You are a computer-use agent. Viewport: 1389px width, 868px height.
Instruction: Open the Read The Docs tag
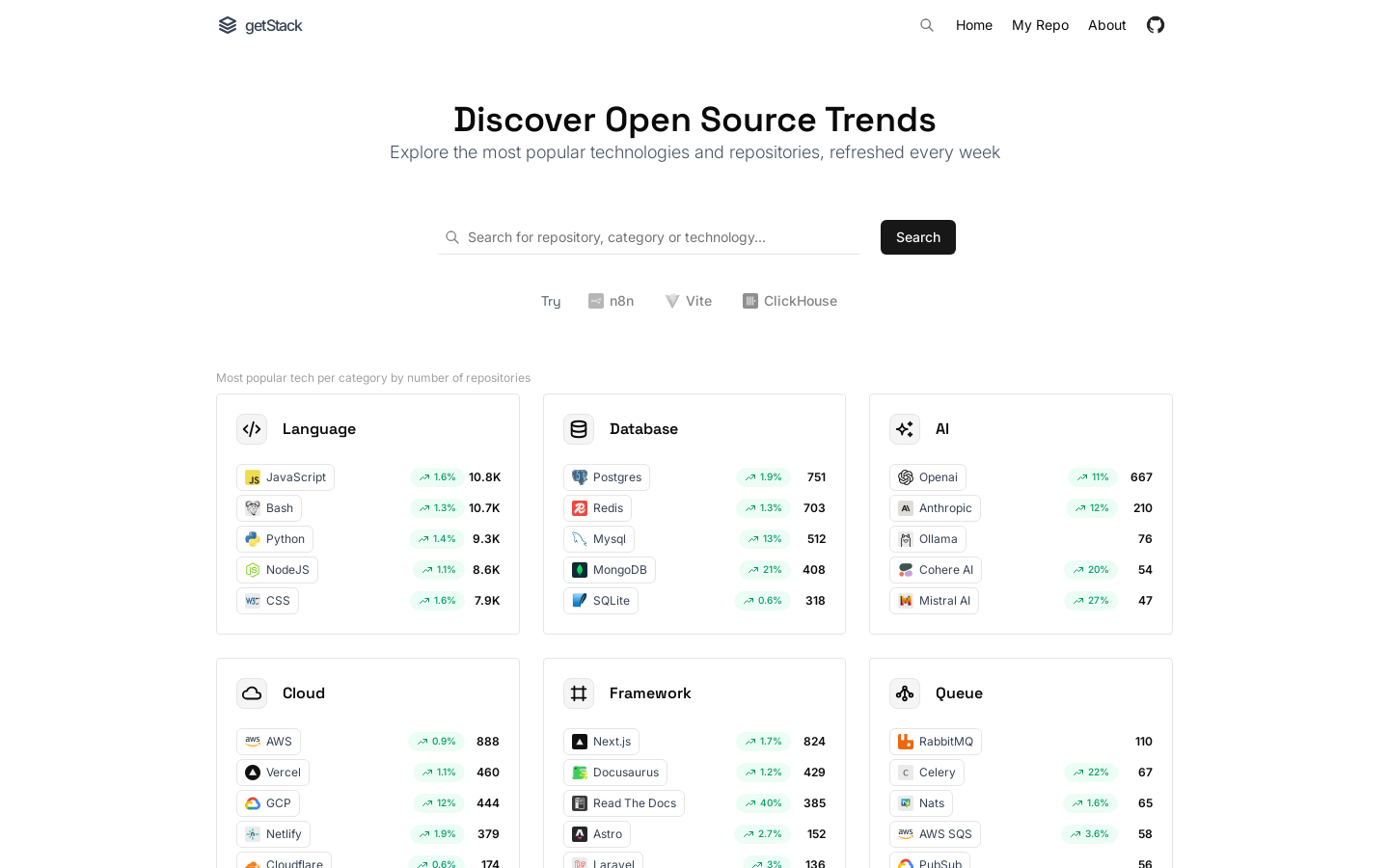coord(624,803)
